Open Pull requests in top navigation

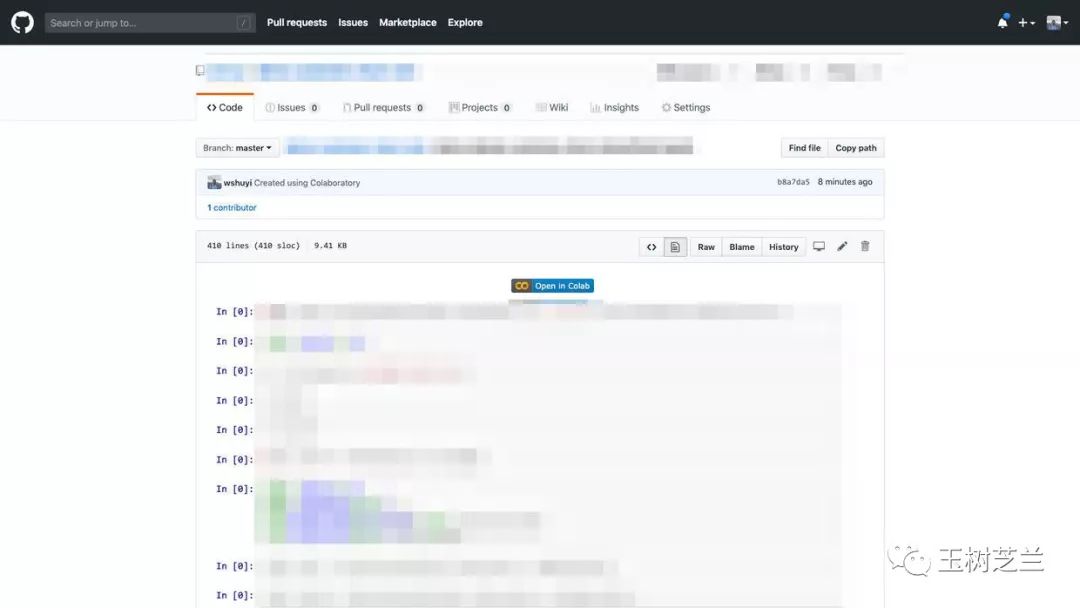click(x=297, y=23)
